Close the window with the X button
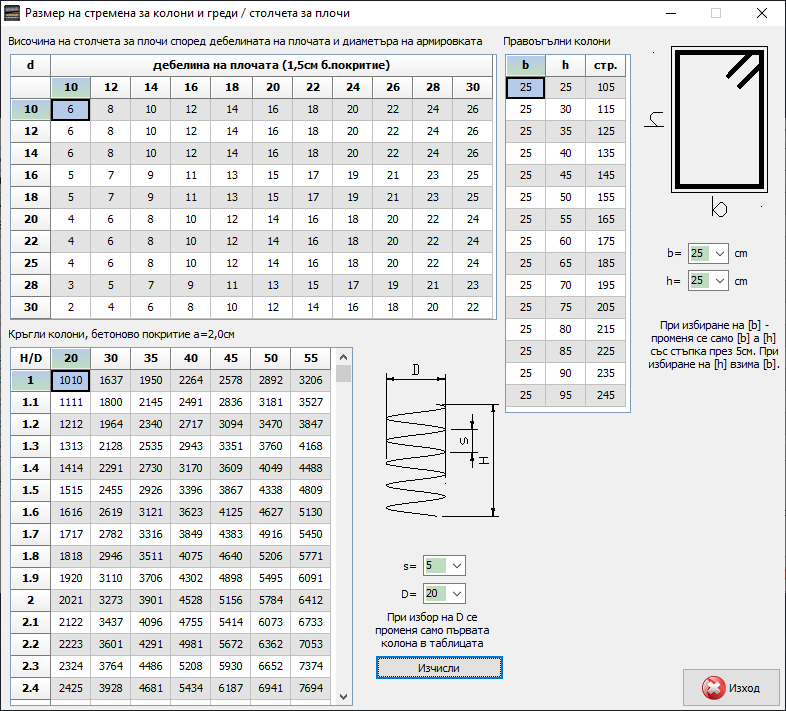 pos(762,14)
